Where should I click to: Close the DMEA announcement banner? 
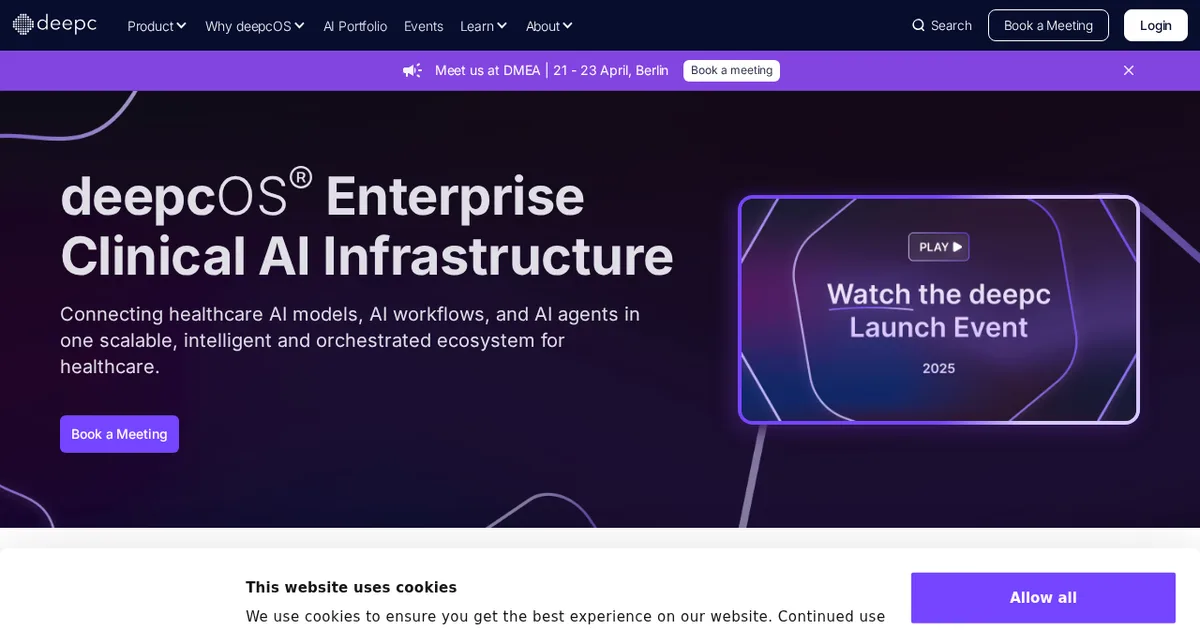1129,70
